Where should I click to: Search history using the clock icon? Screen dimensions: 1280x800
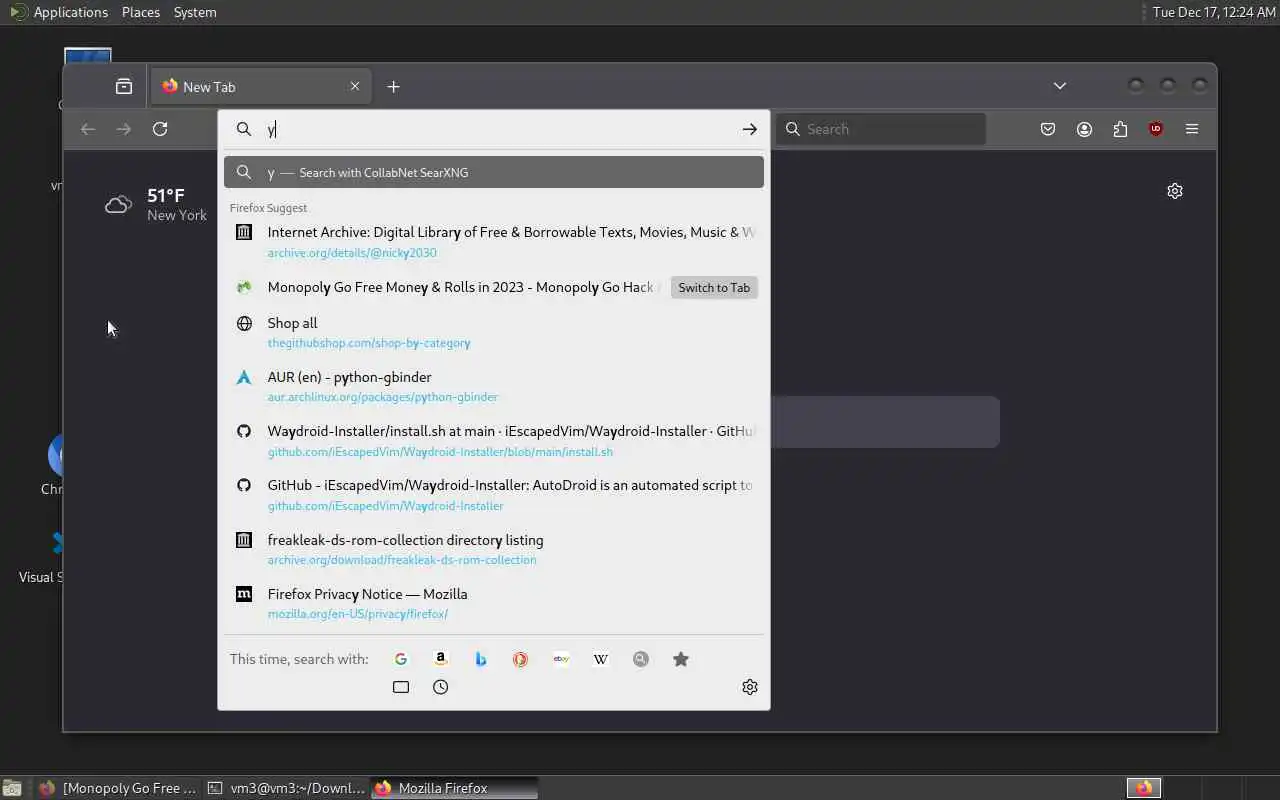441,687
